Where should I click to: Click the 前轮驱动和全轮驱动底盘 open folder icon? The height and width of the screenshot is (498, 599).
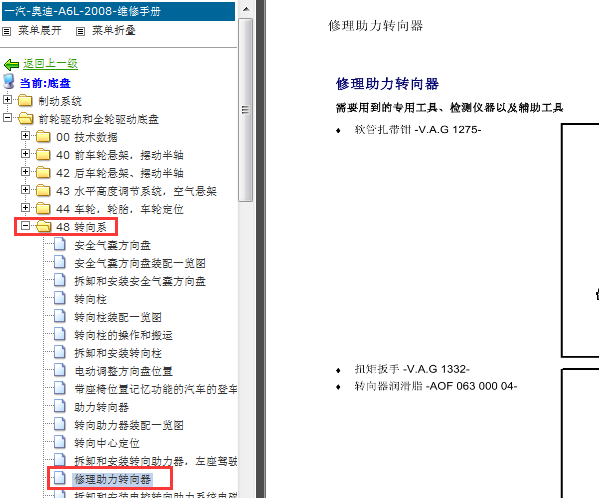(26, 118)
